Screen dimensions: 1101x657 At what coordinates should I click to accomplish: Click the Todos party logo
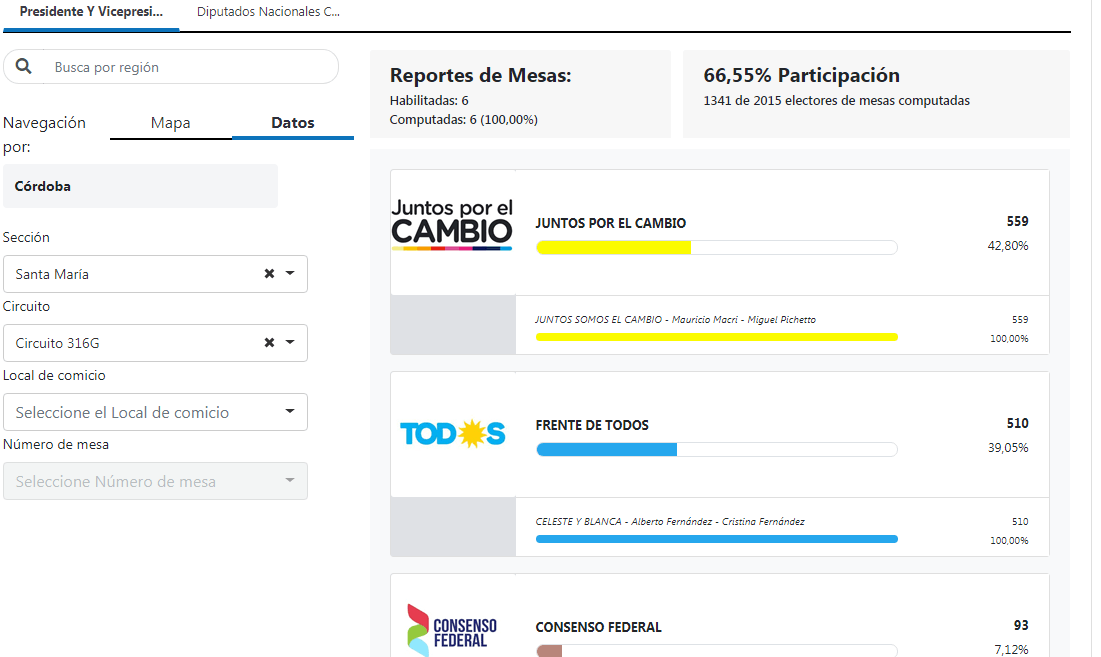point(453,434)
